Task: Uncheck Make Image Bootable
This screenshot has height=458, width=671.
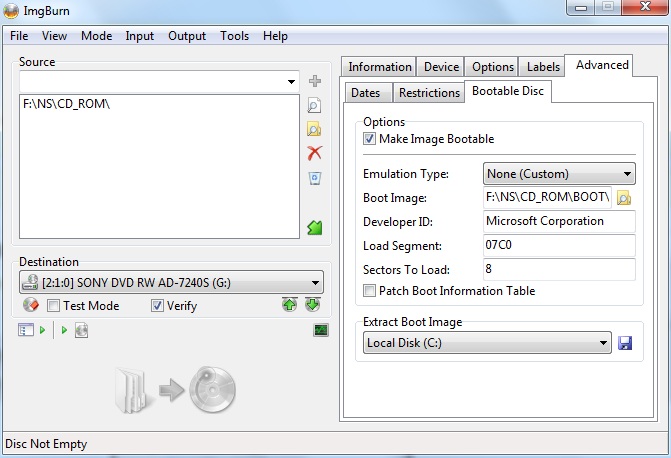Action: 369,139
